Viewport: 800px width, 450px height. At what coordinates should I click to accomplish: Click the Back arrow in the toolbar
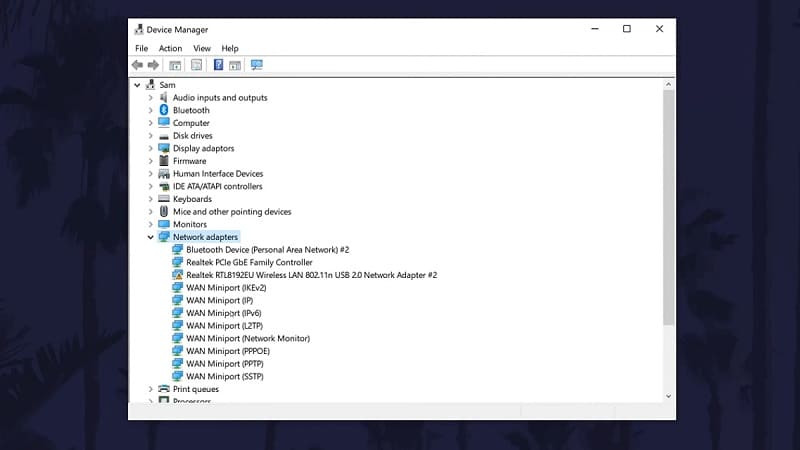point(138,65)
